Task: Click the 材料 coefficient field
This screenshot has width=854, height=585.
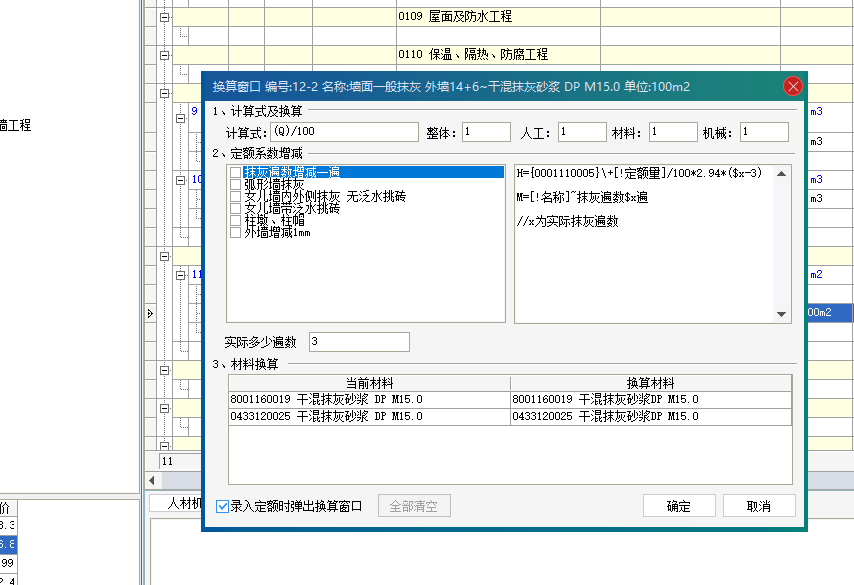Action: [673, 132]
